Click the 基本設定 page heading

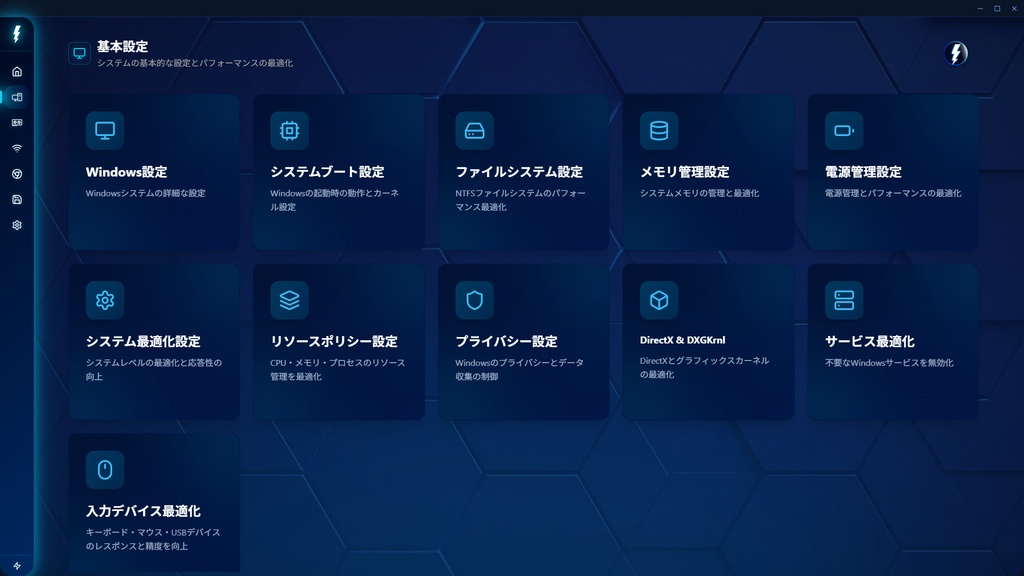(122, 46)
